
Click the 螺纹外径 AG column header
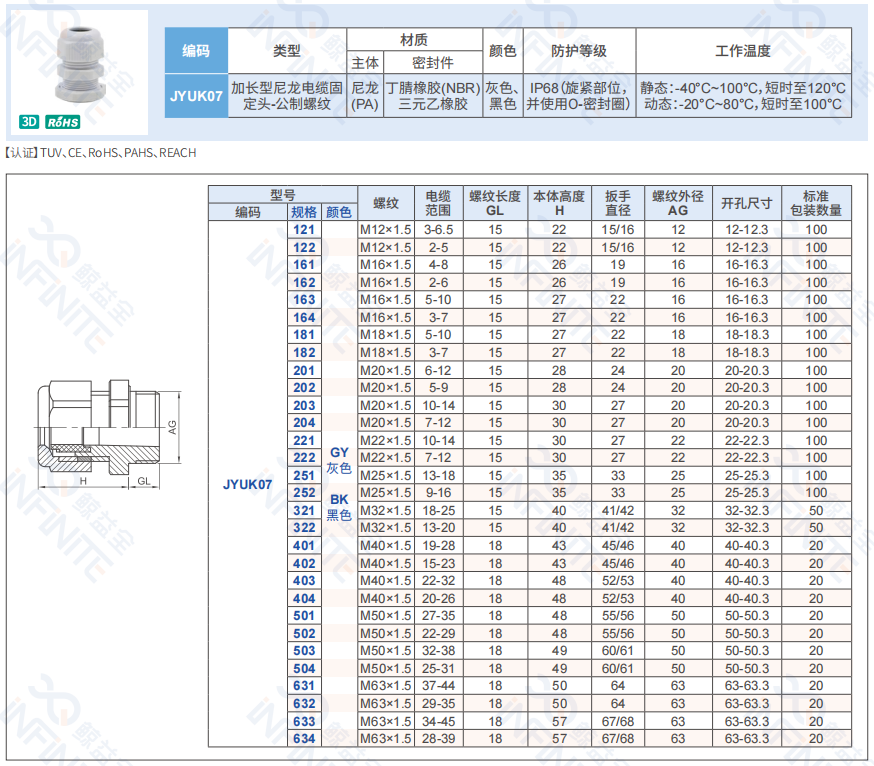point(678,203)
